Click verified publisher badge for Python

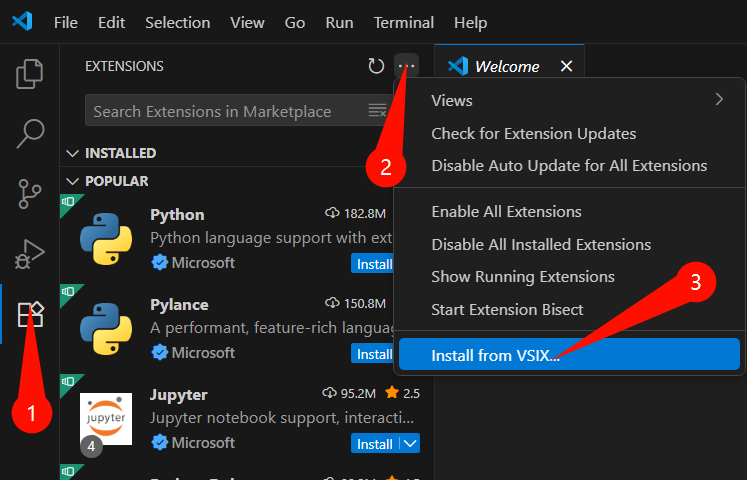pos(159,262)
